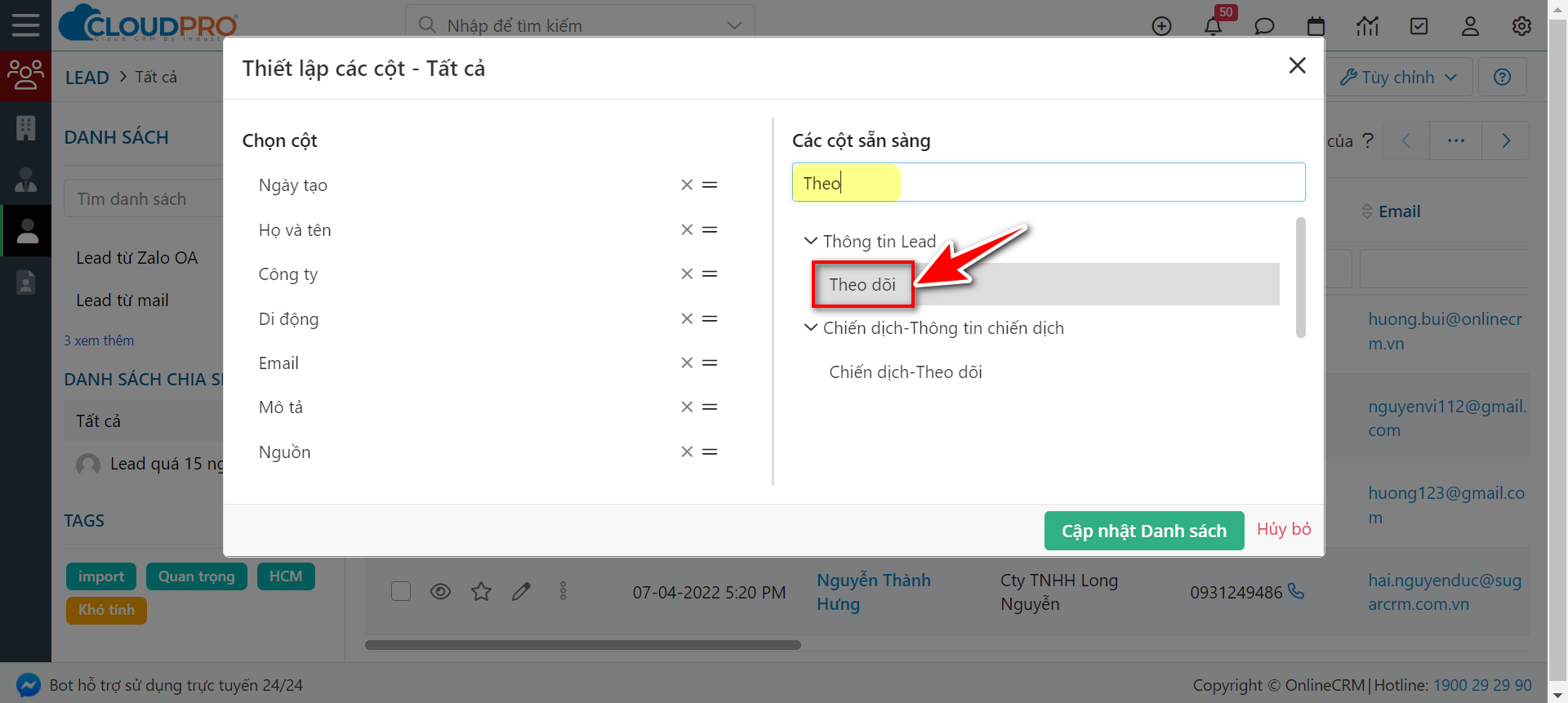
Task: Focus the available columns search field
Action: [x=1049, y=182]
